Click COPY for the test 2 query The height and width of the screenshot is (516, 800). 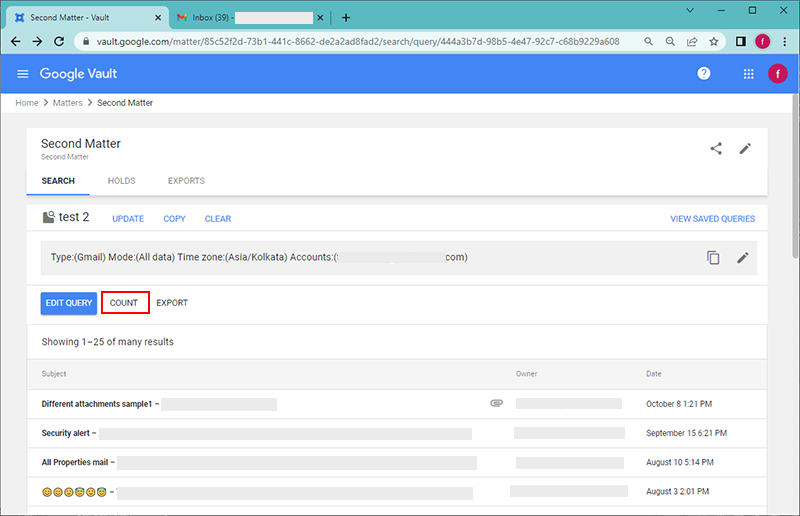coord(174,218)
